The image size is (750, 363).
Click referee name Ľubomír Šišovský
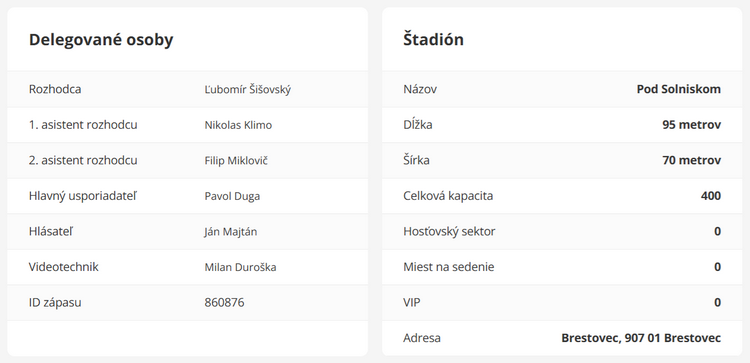click(x=248, y=89)
